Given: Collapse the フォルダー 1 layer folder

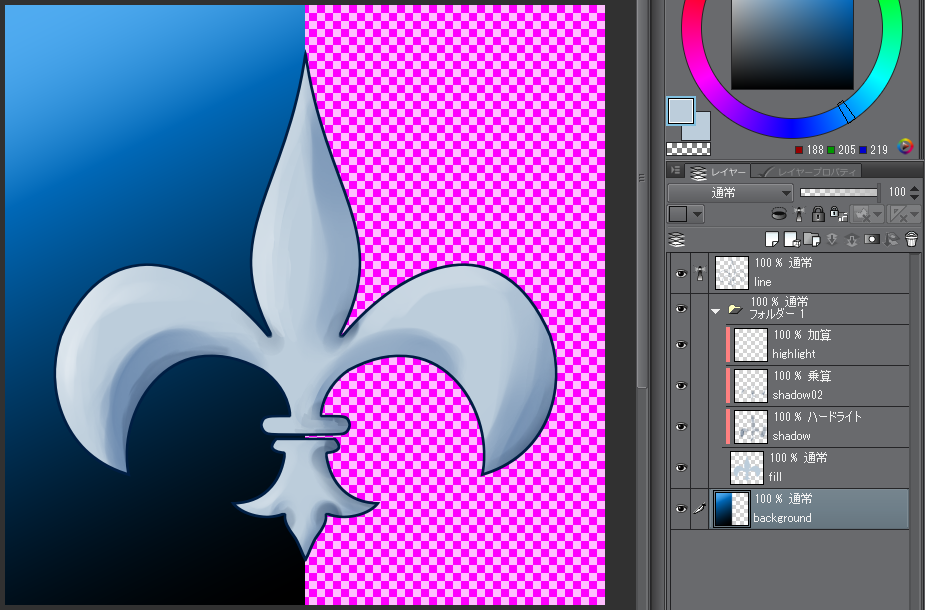Looking at the screenshot, I should (715, 310).
